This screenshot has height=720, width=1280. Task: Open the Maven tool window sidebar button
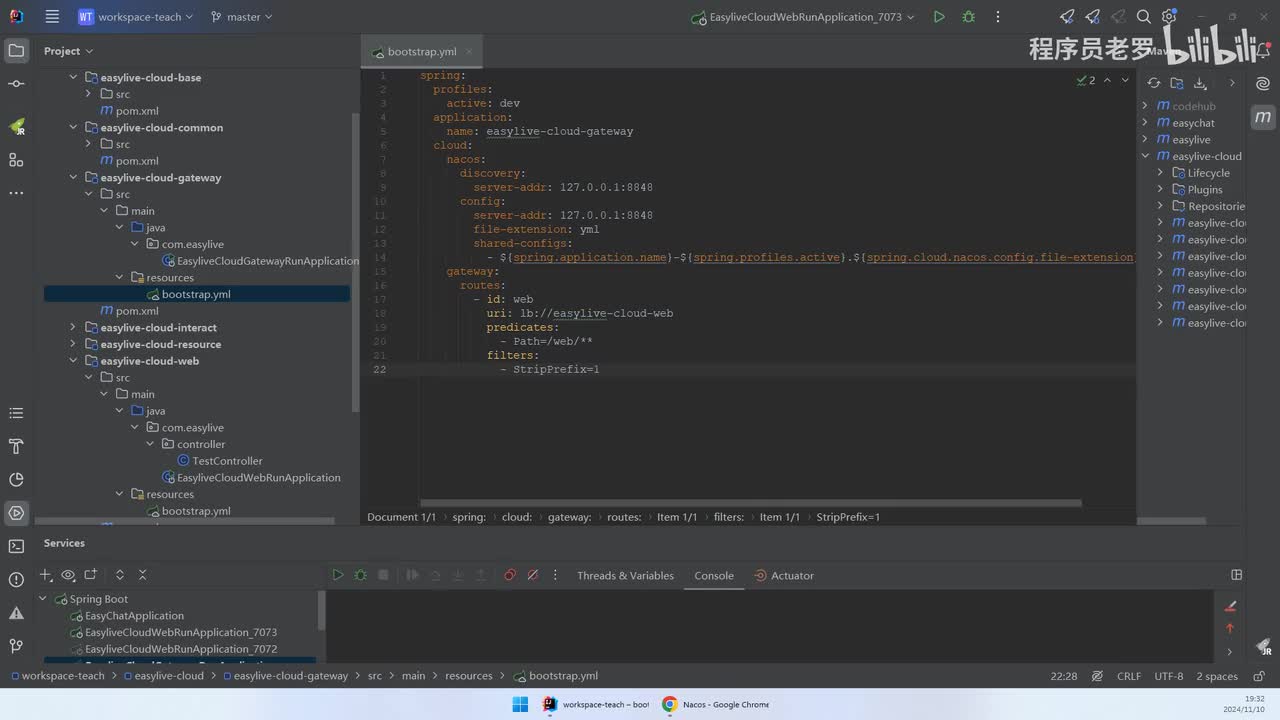tap(1262, 118)
